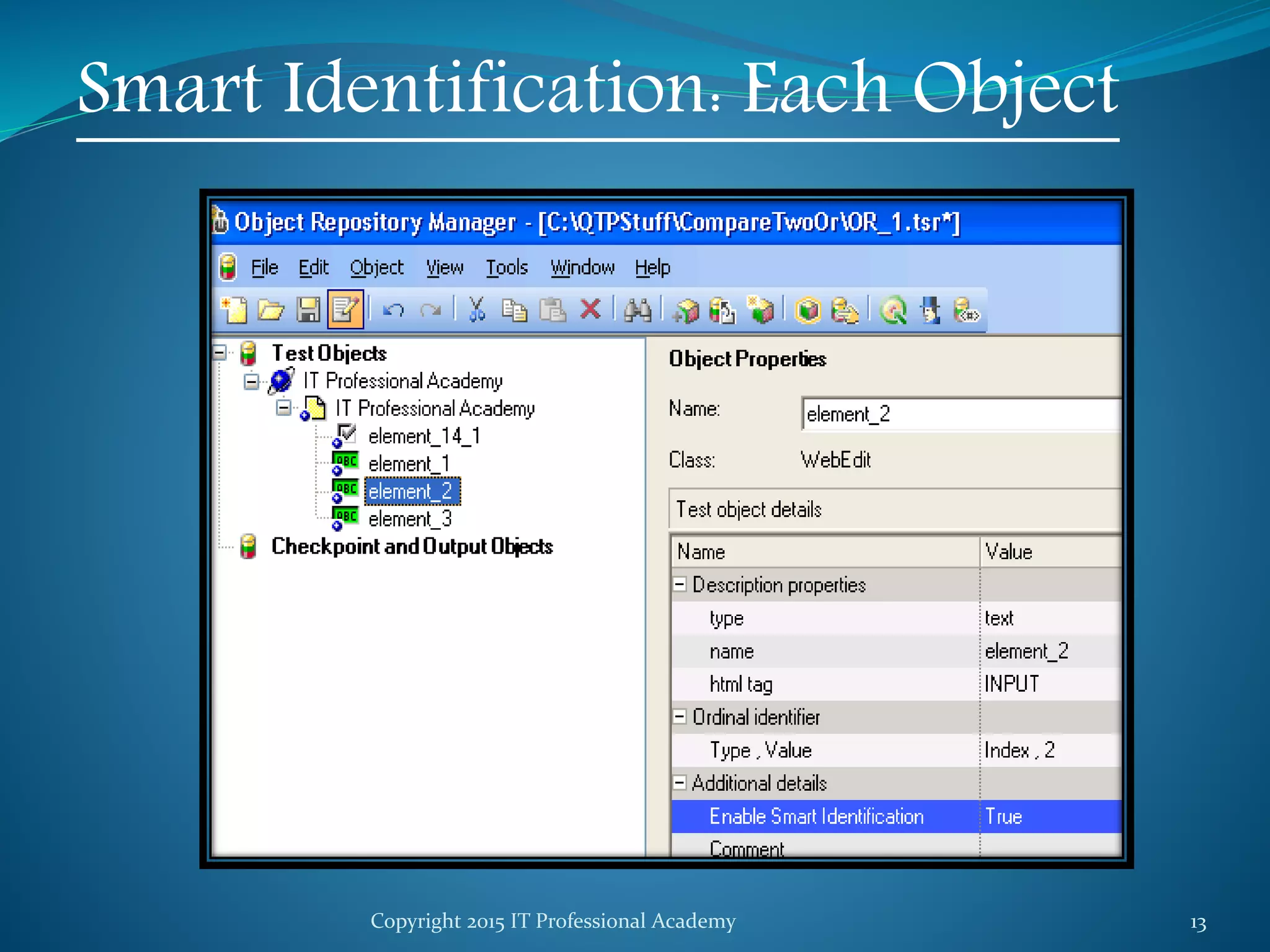Click the 'text' value of type property
Image resolution: width=1270 pixels, height=952 pixels.
(999, 618)
